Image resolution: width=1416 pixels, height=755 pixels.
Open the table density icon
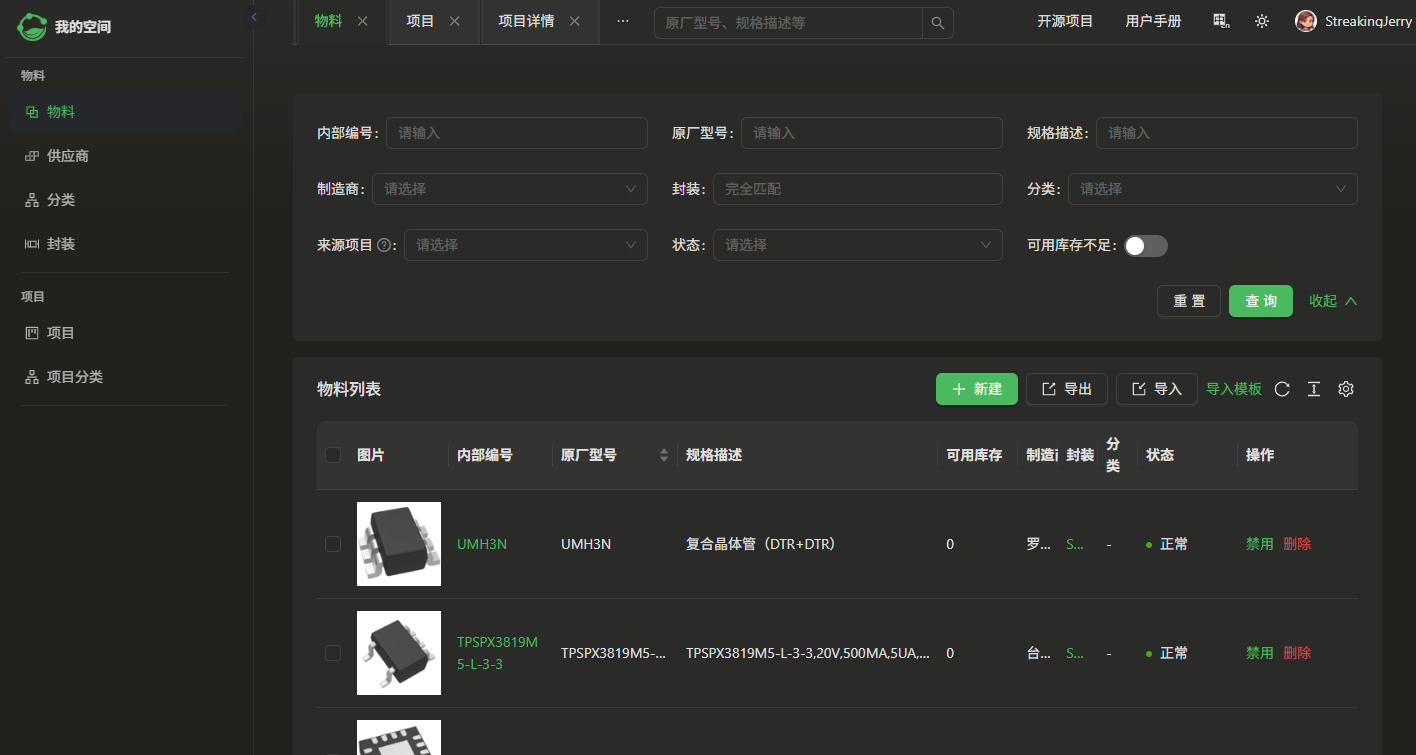(x=1314, y=389)
